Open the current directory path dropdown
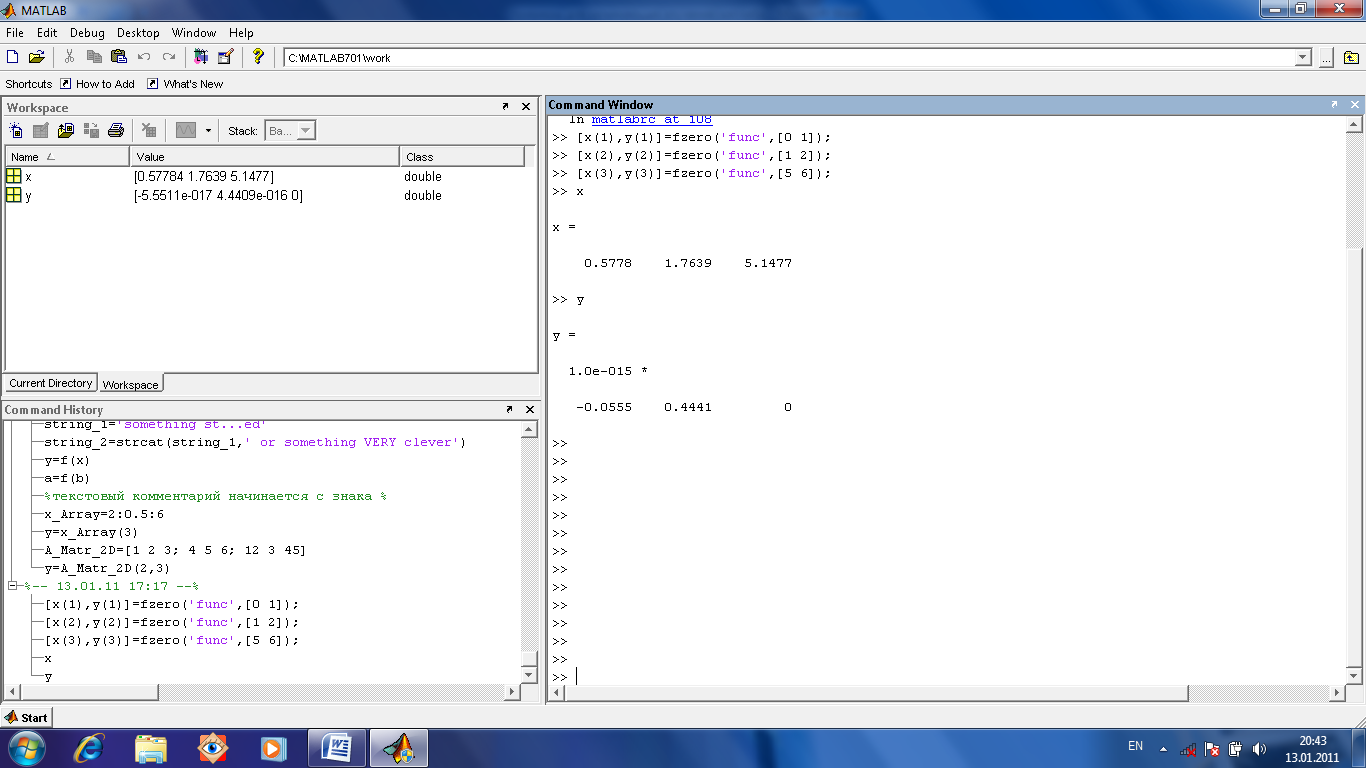The width and height of the screenshot is (1366, 768). 1303,58
